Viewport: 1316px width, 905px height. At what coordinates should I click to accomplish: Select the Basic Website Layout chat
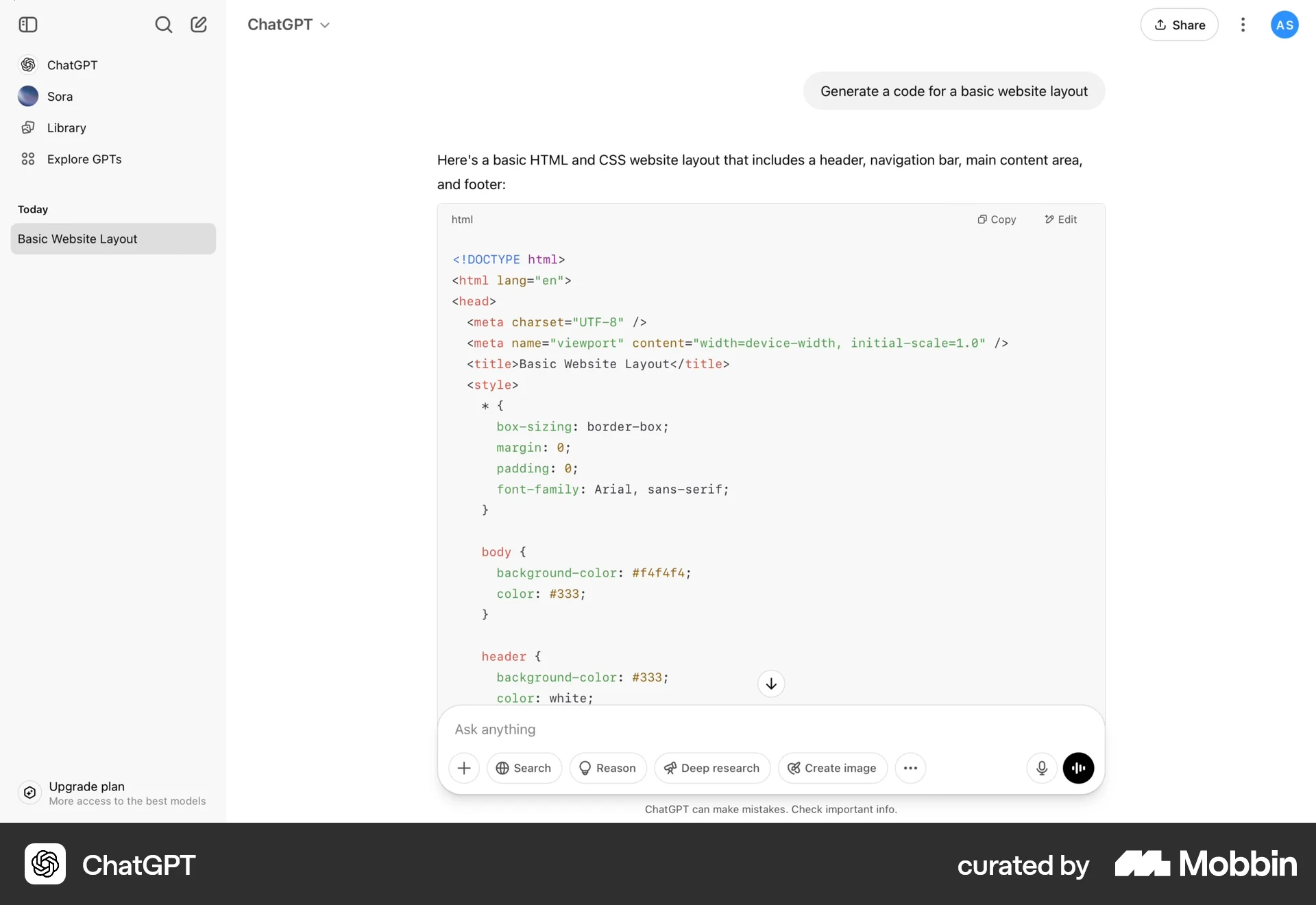point(113,239)
